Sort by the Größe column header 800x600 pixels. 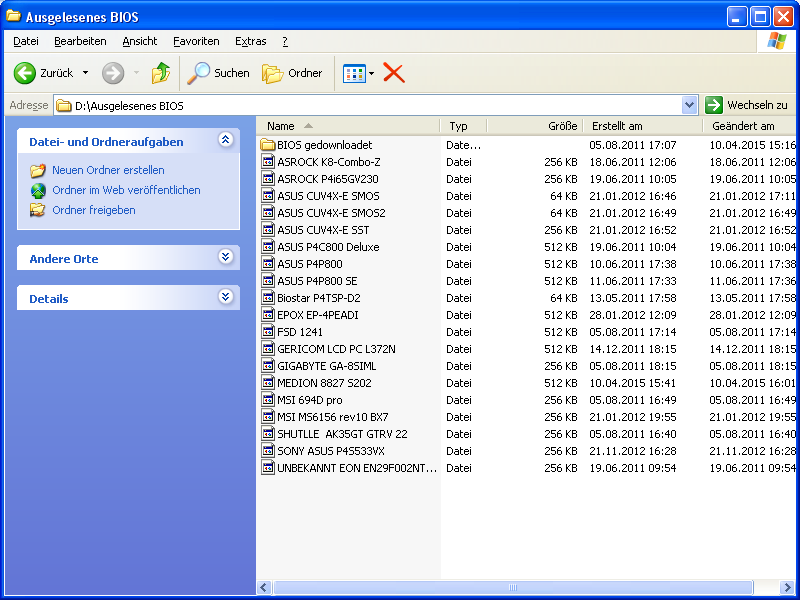point(535,126)
